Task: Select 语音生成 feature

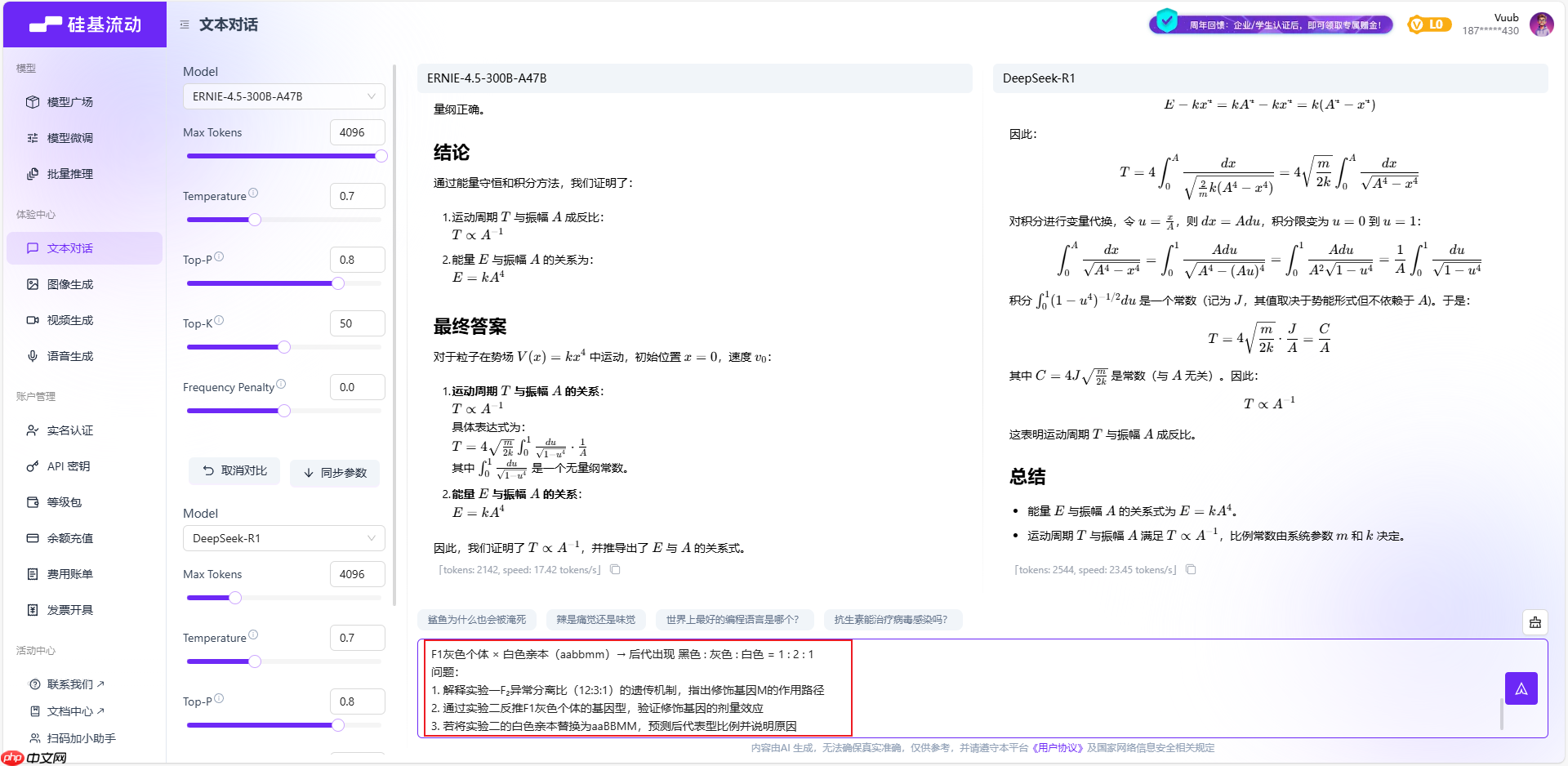Action: pos(70,355)
